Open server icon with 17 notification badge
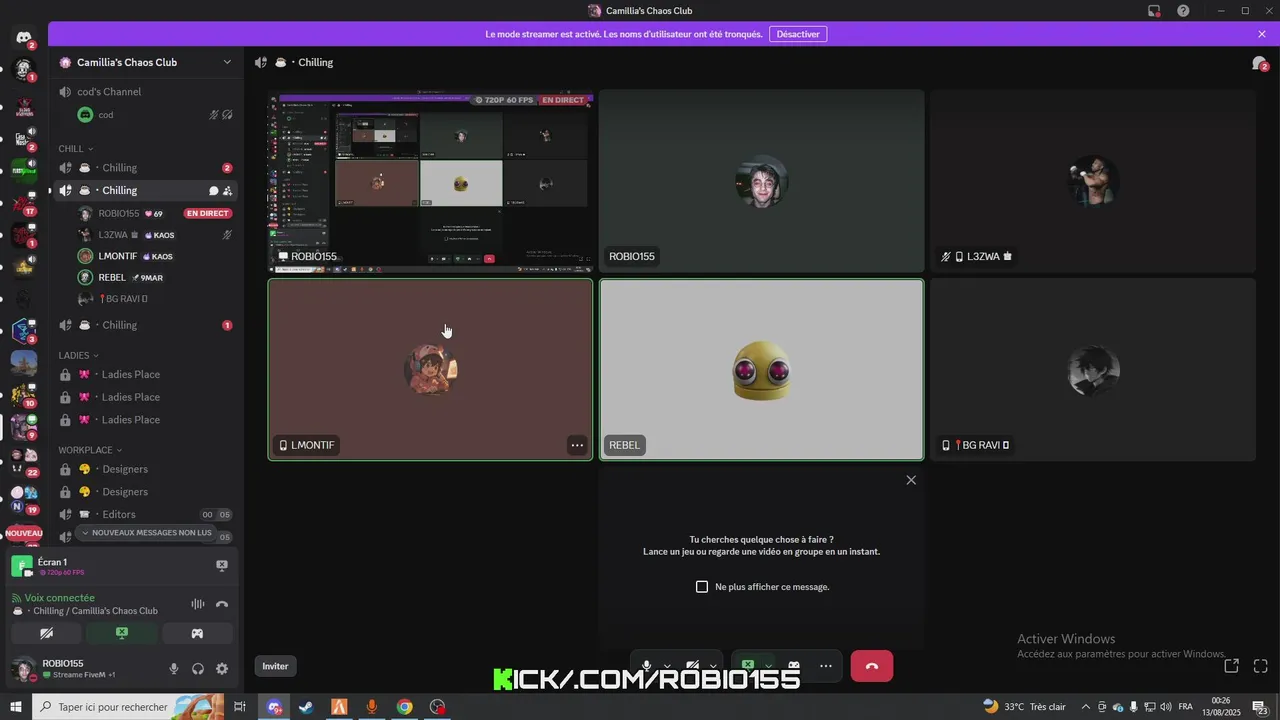Screen dimensions: 1280x720 click(24, 205)
